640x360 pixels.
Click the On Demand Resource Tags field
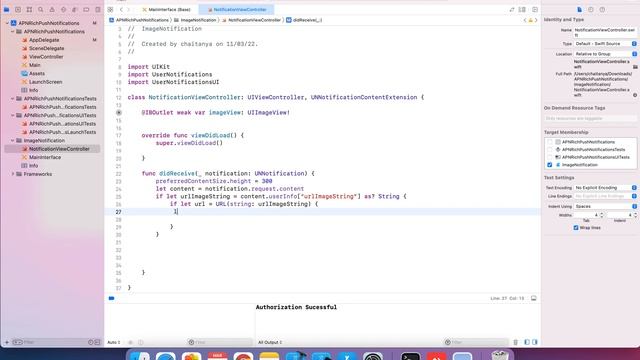(x=590, y=118)
